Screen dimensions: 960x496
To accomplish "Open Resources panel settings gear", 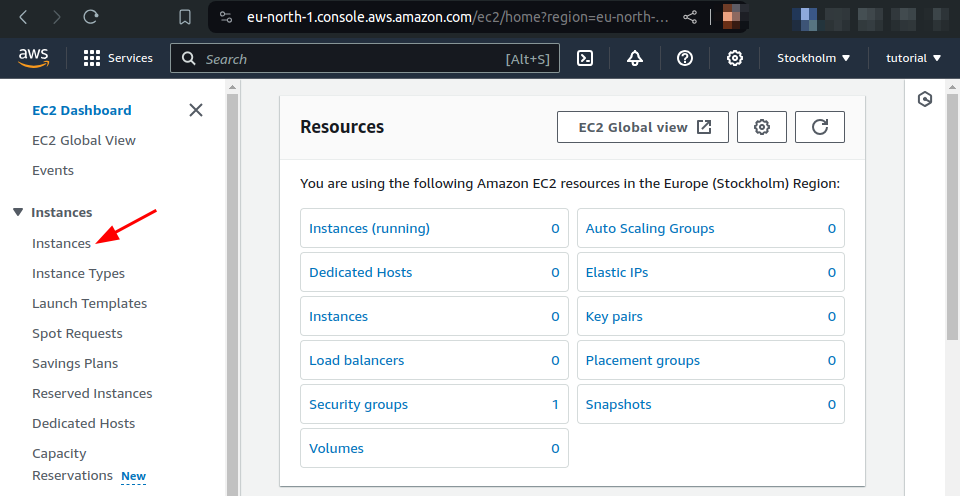I will pyautogui.click(x=762, y=127).
